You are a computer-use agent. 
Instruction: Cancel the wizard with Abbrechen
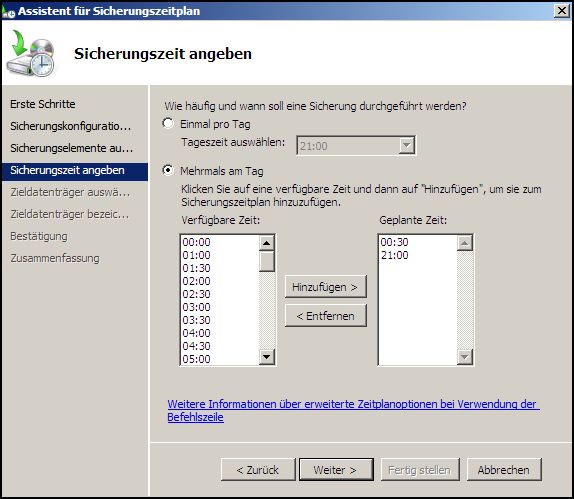pos(504,470)
